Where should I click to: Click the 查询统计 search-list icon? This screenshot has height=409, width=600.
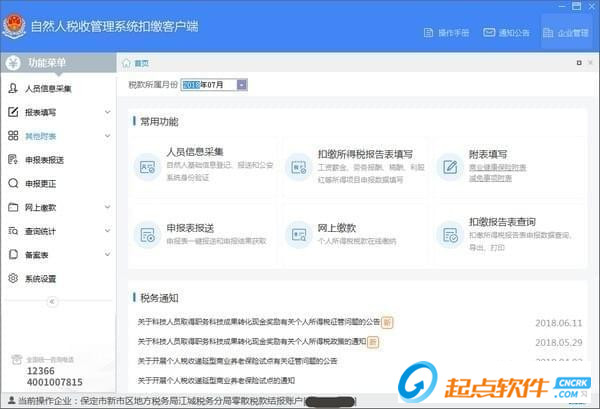pos(13,231)
